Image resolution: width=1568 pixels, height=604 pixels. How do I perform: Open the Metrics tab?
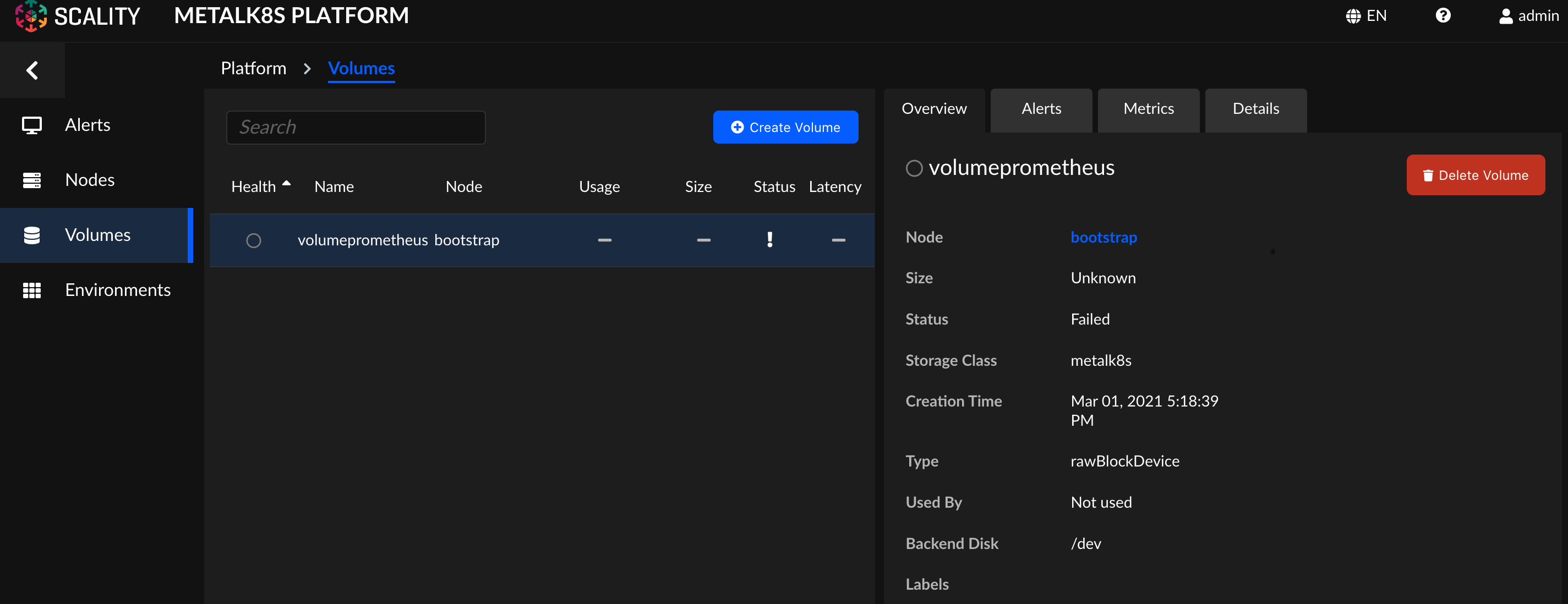click(x=1148, y=109)
